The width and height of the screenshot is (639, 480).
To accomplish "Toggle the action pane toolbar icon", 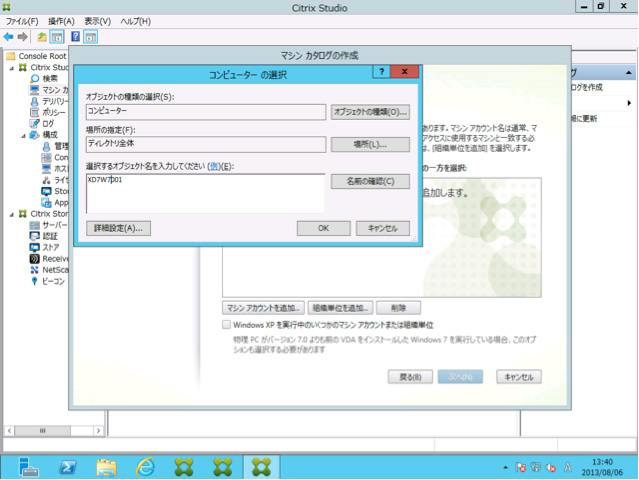I will (90, 37).
